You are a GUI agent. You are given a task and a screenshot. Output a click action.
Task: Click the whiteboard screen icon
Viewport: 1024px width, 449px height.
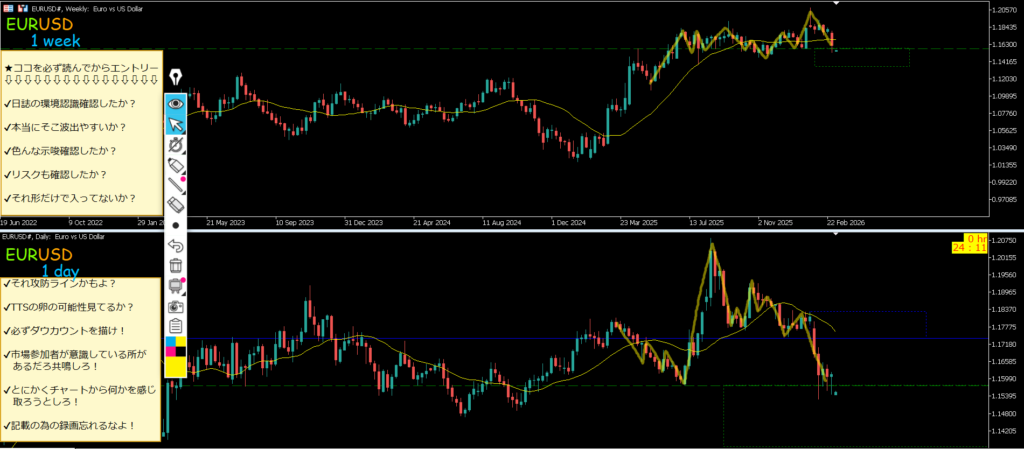[x=176, y=286]
